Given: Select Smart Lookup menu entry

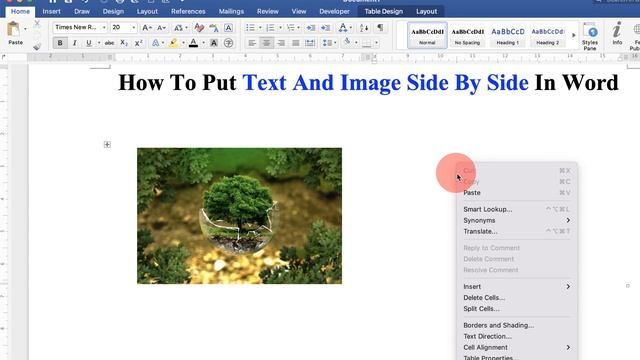Looking at the screenshot, I should pyautogui.click(x=517, y=209).
